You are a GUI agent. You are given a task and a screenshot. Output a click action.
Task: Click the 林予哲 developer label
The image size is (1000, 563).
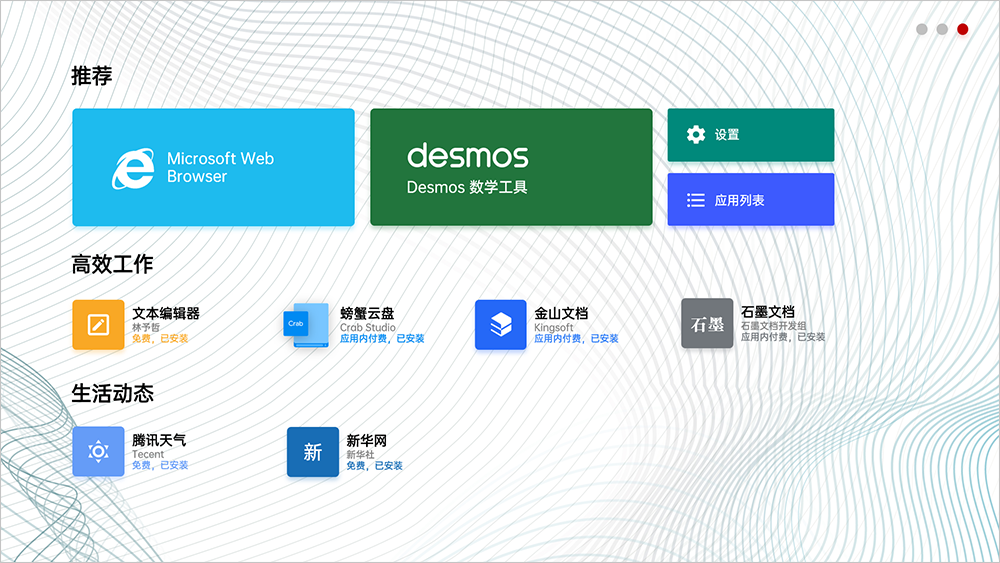click(x=146, y=327)
